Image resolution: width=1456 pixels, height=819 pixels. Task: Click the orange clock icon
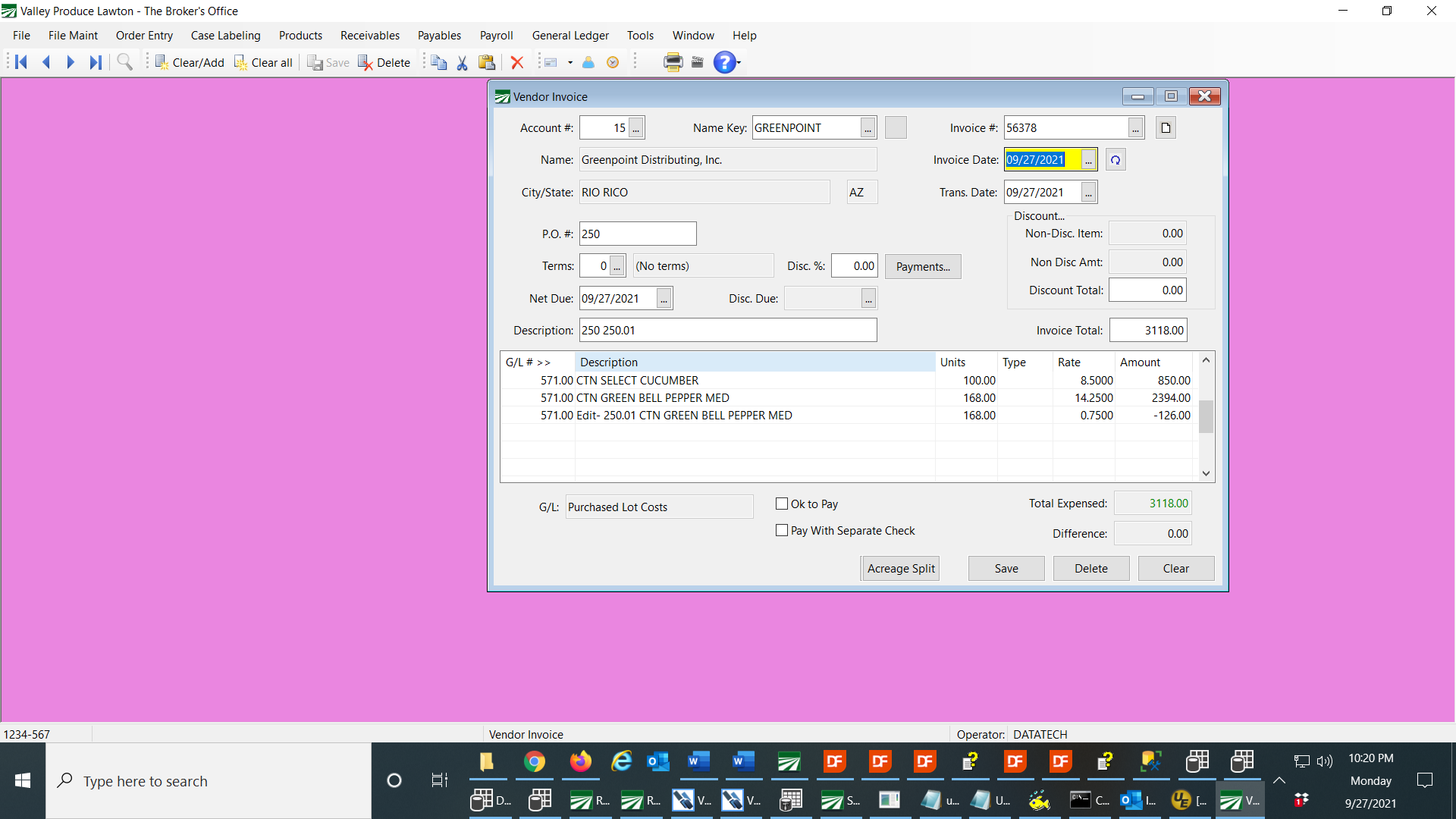click(613, 62)
